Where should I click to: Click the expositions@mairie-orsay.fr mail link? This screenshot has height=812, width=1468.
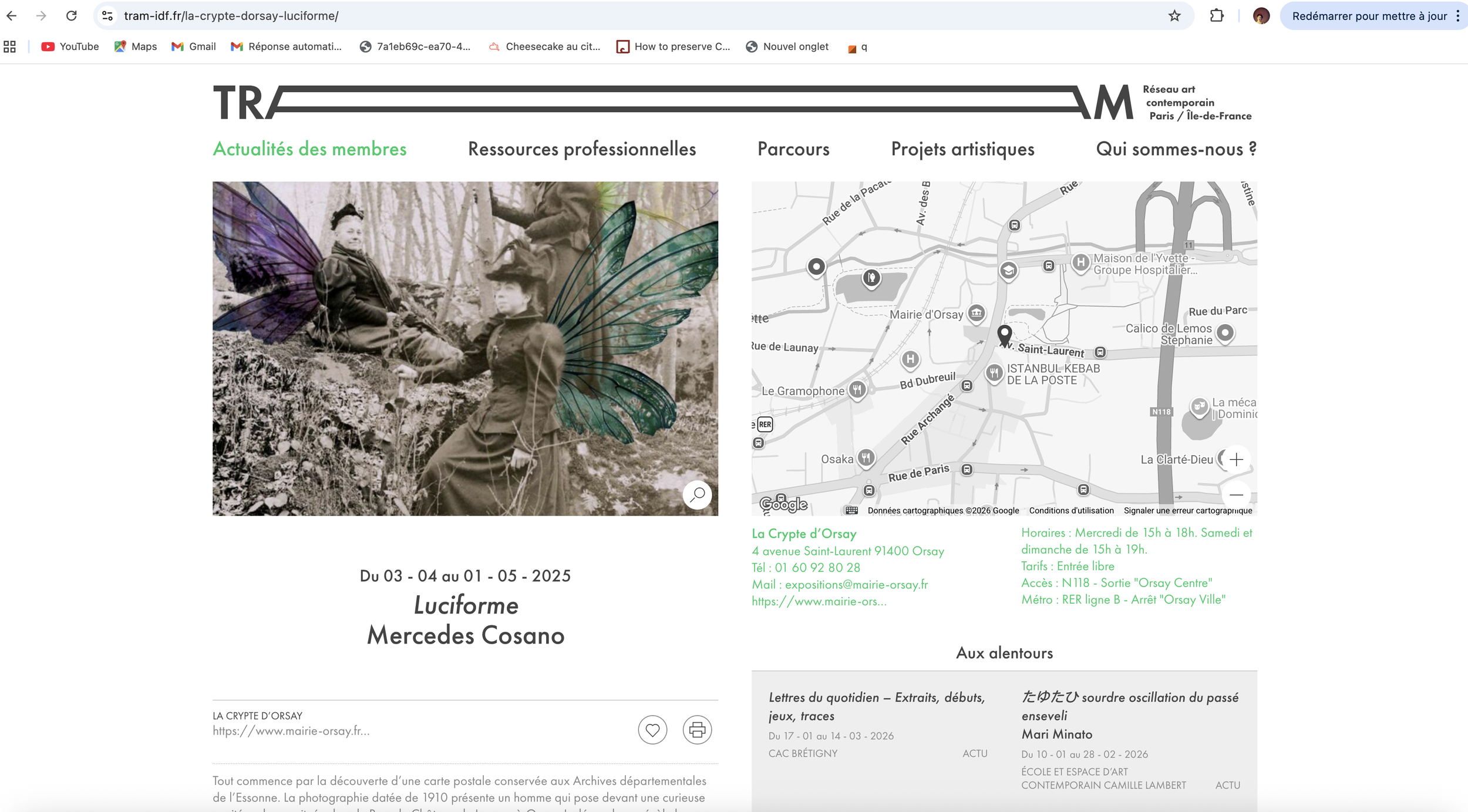point(856,584)
